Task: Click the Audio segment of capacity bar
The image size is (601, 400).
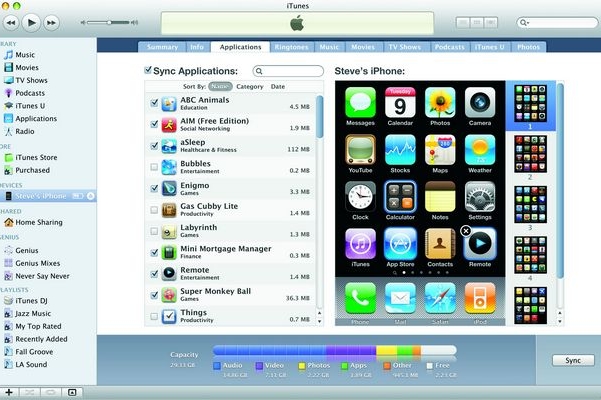Action: coord(270,350)
